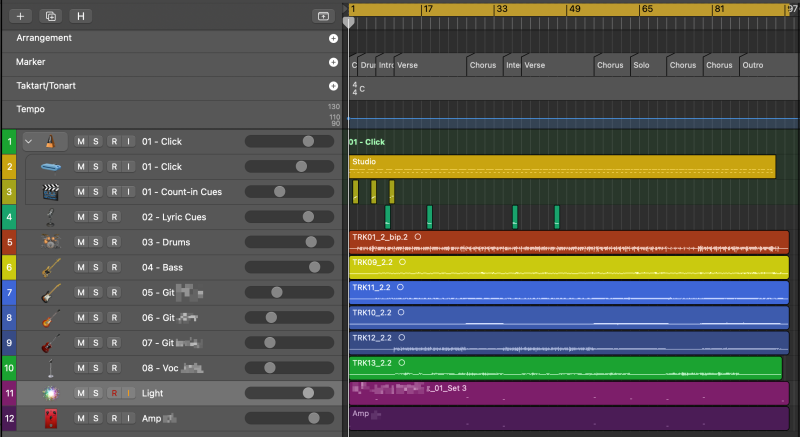Click the clapperboard icon on Count-in Cues track

[51, 191]
